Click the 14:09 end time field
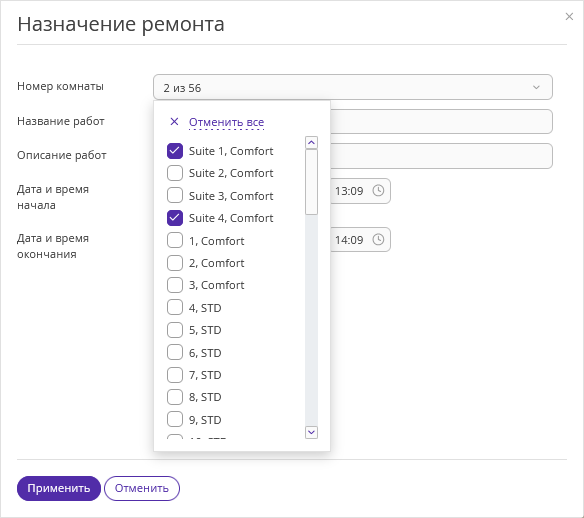 360,239
